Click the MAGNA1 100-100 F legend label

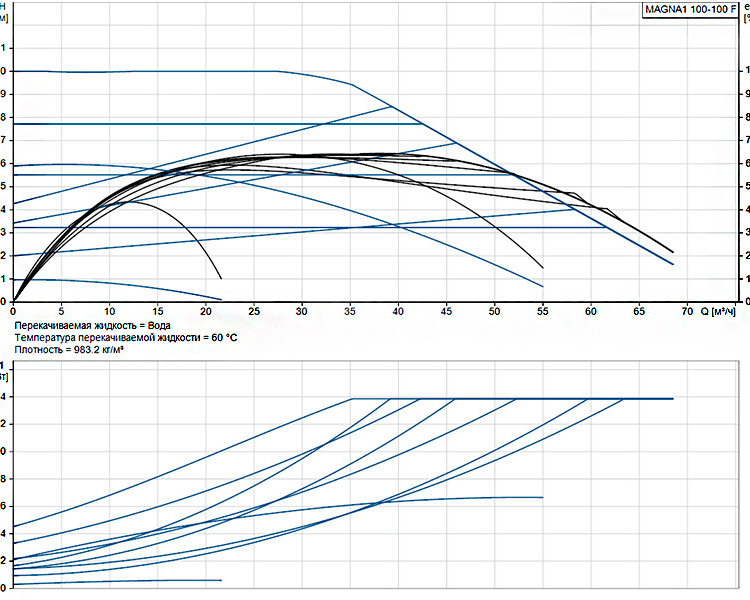(691, 9)
